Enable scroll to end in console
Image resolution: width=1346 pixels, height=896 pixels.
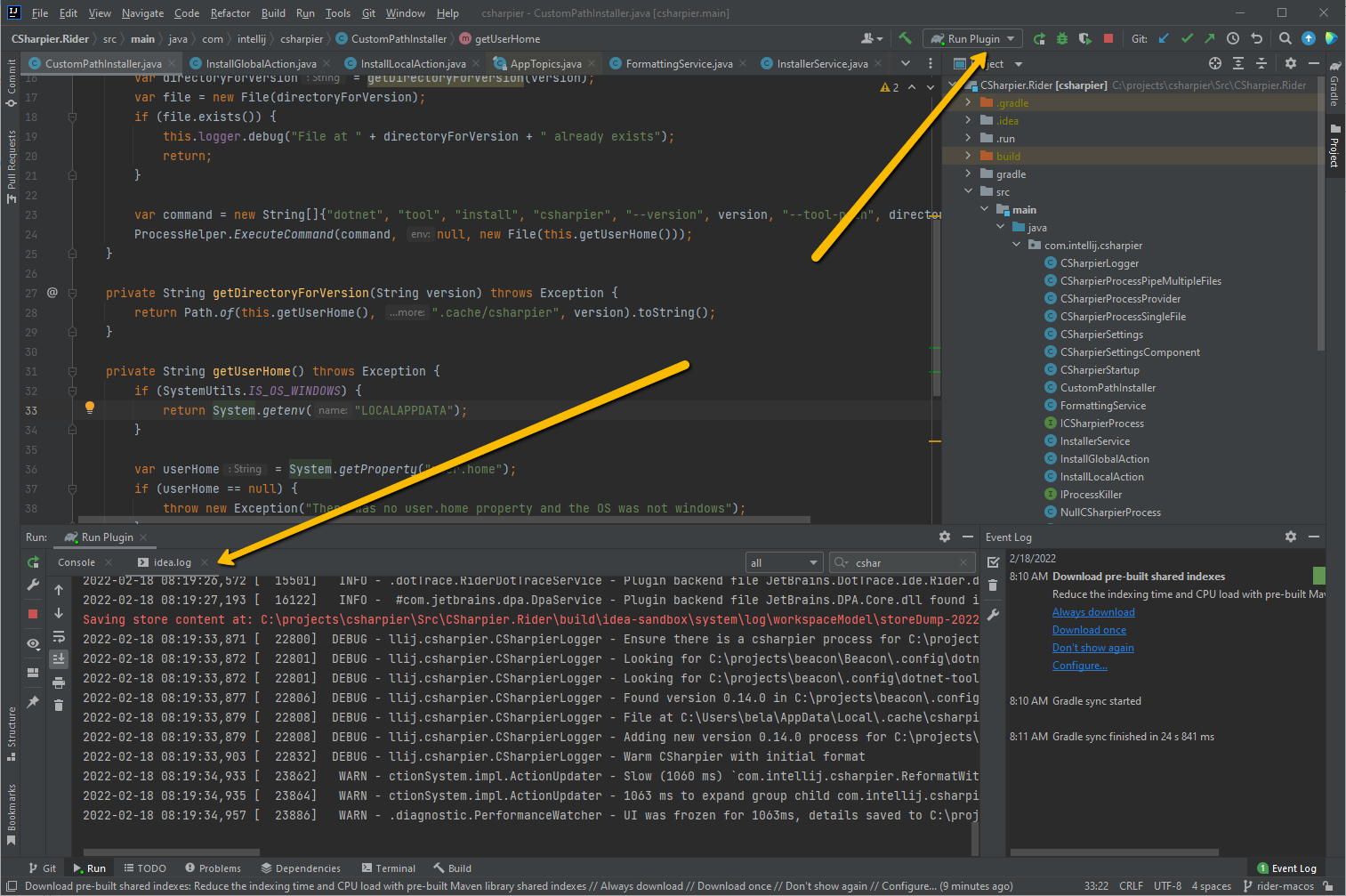pos(59,658)
